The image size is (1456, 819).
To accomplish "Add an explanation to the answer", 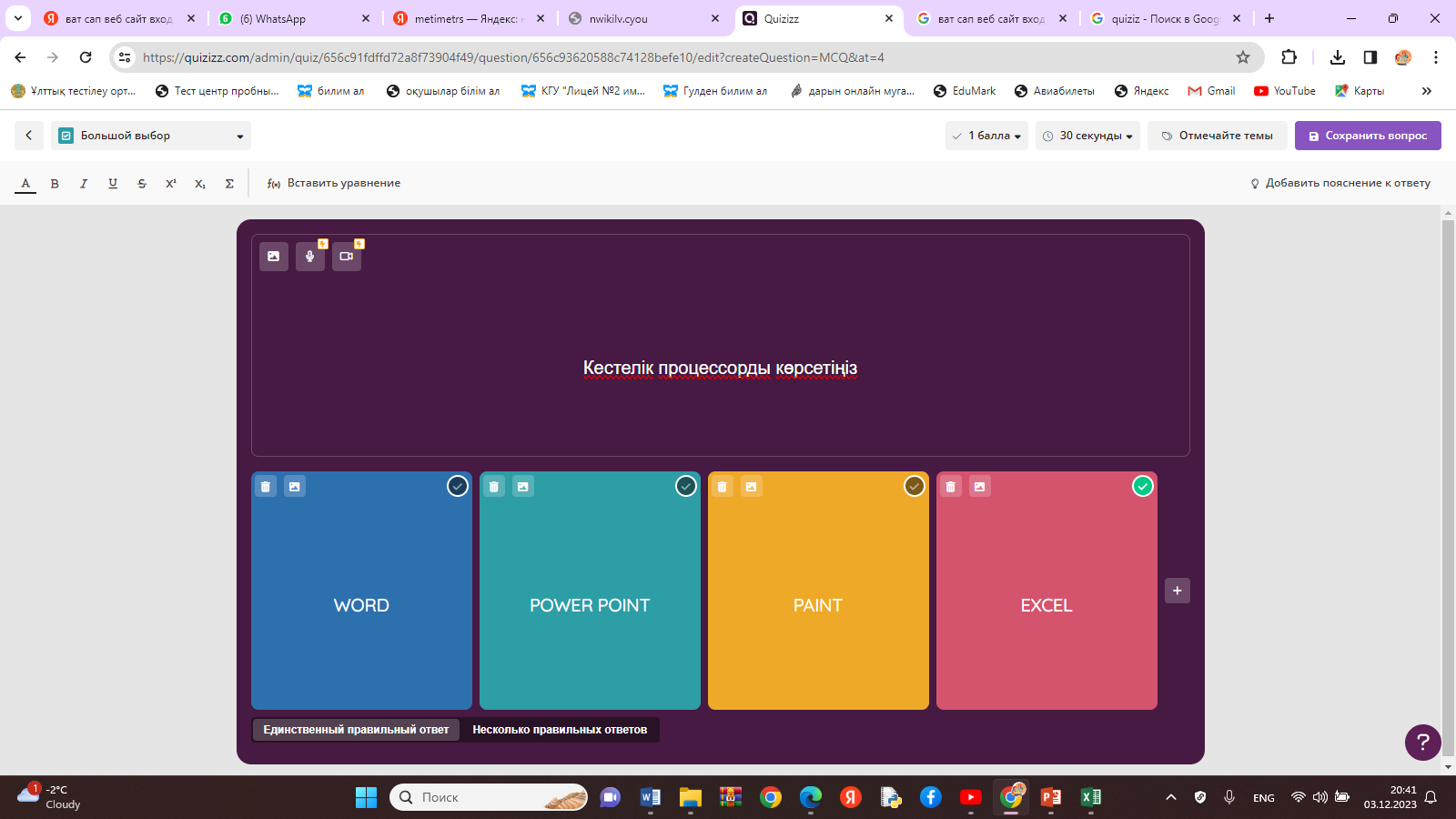I will [1340, 184].
